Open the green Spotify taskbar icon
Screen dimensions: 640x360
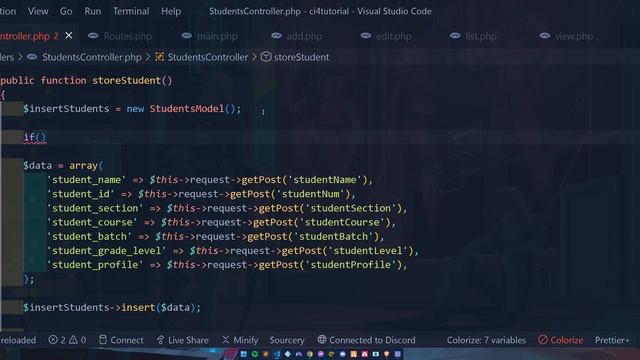pyautogui.click(x=255, y=354)
